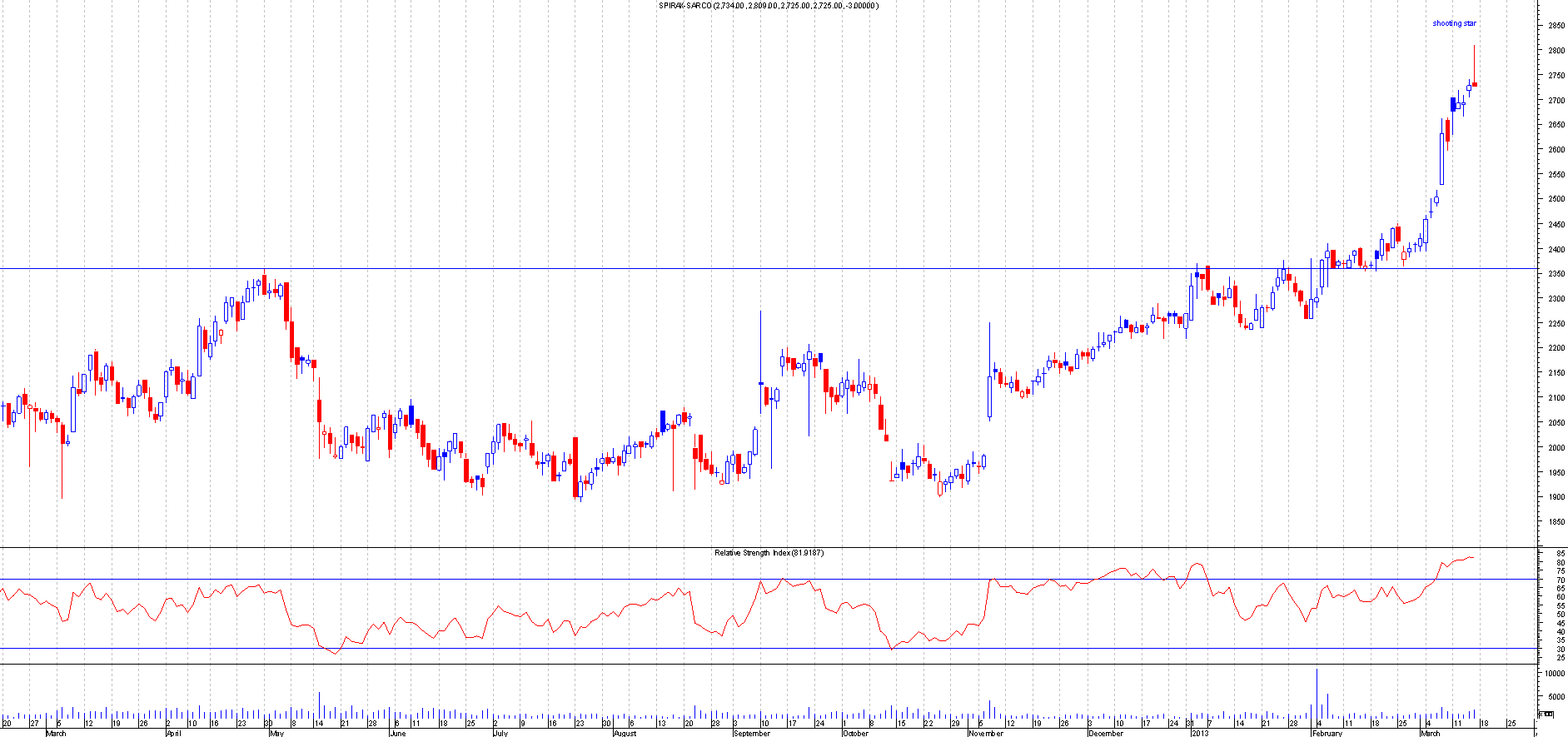Click the RSI overbought line at 70
Screen dimensions: 1568x737
coord(500,580)
